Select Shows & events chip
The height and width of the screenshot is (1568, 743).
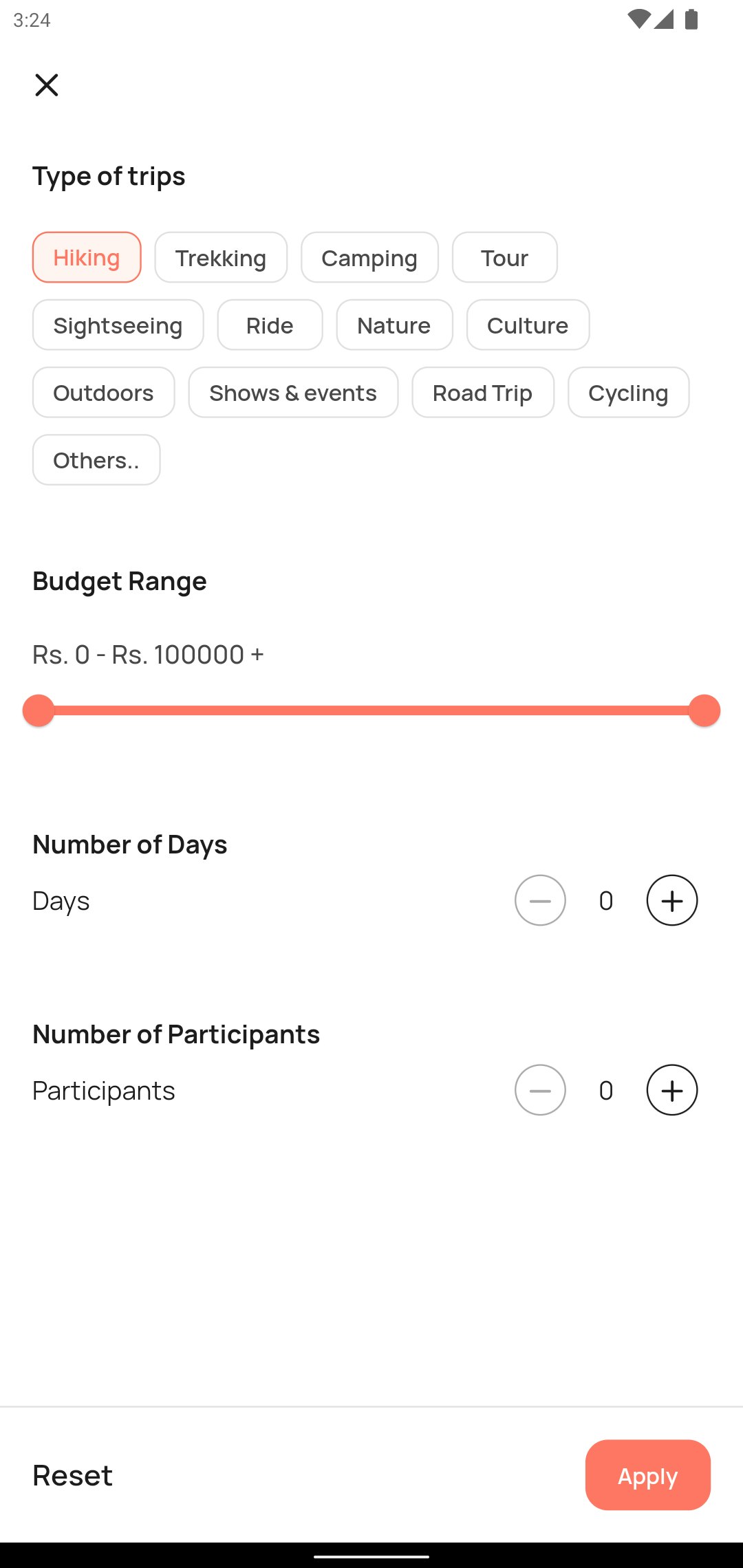click(294, 392)
